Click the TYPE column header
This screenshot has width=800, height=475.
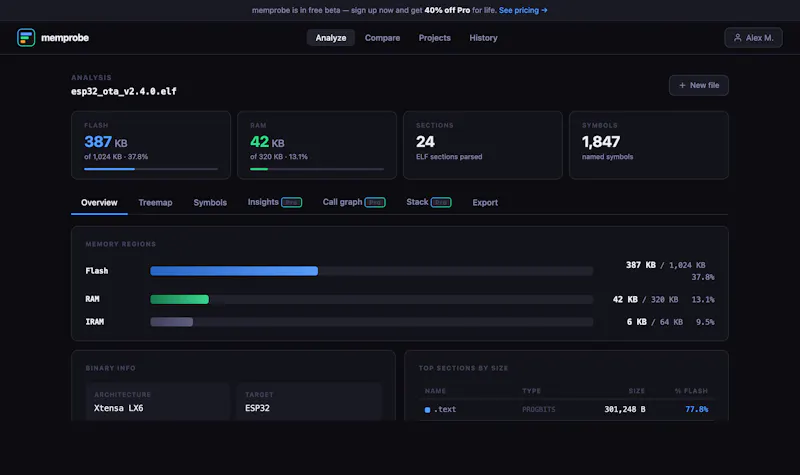(x=531, y=391)
